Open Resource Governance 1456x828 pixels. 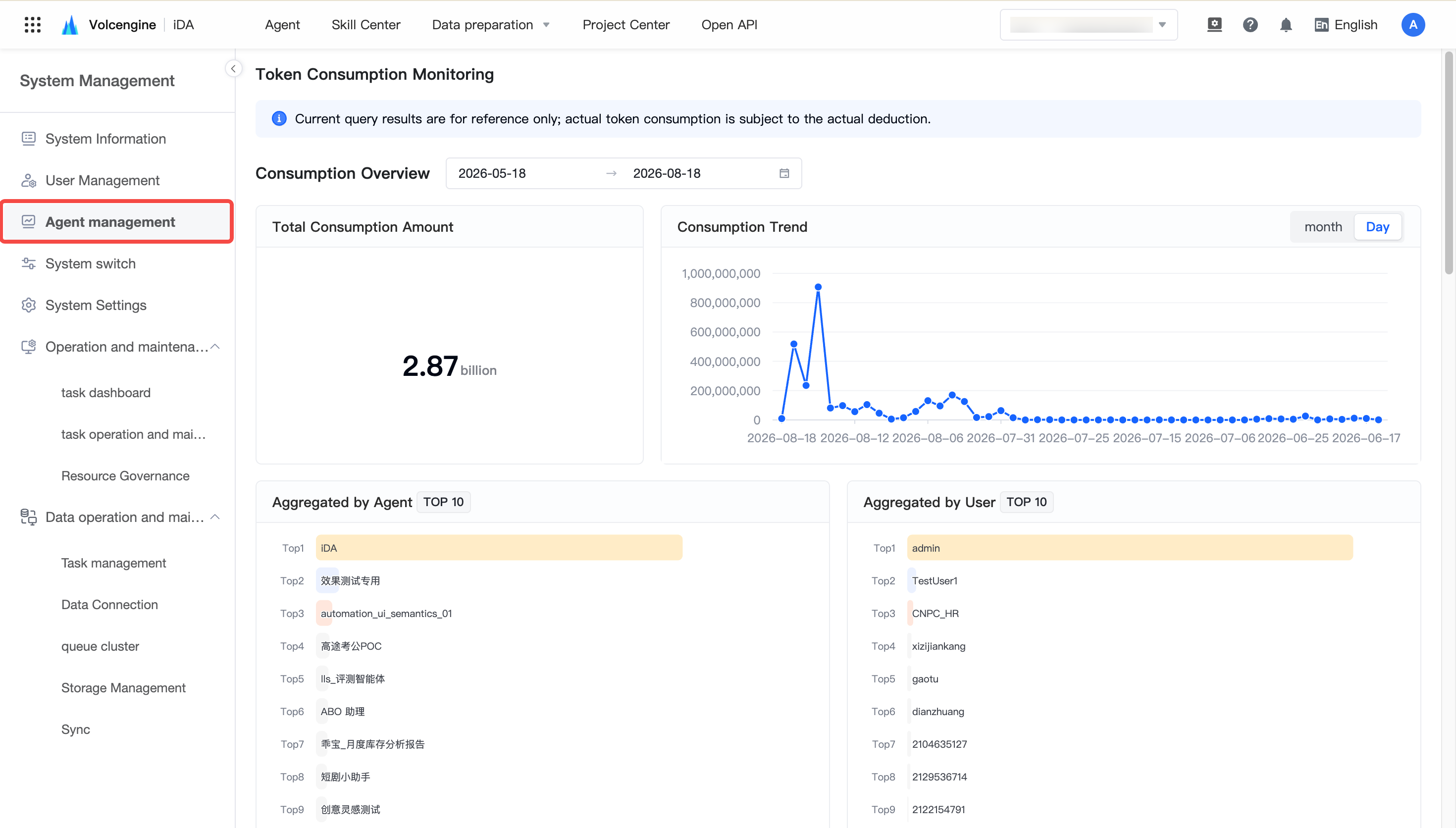(125, 475)
